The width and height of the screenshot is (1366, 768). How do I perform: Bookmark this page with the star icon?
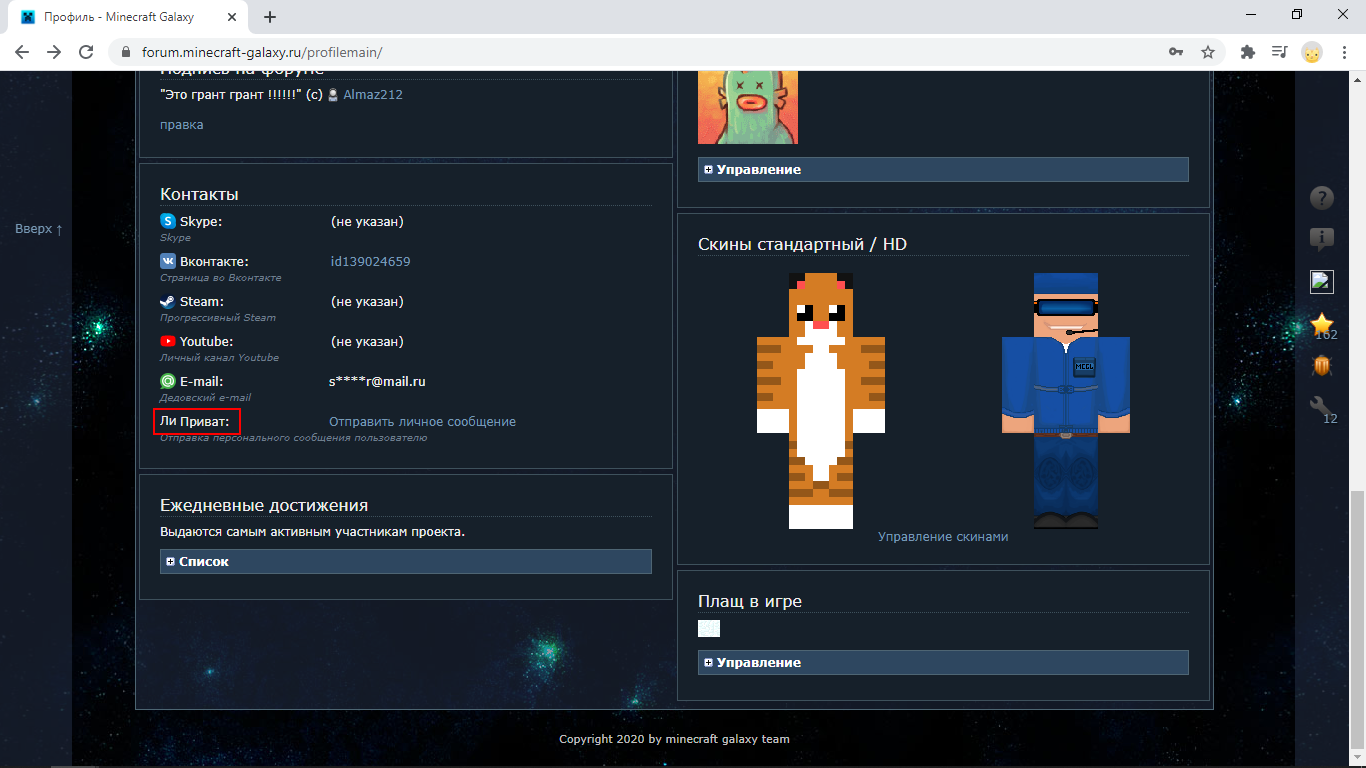coord(1208,52)
